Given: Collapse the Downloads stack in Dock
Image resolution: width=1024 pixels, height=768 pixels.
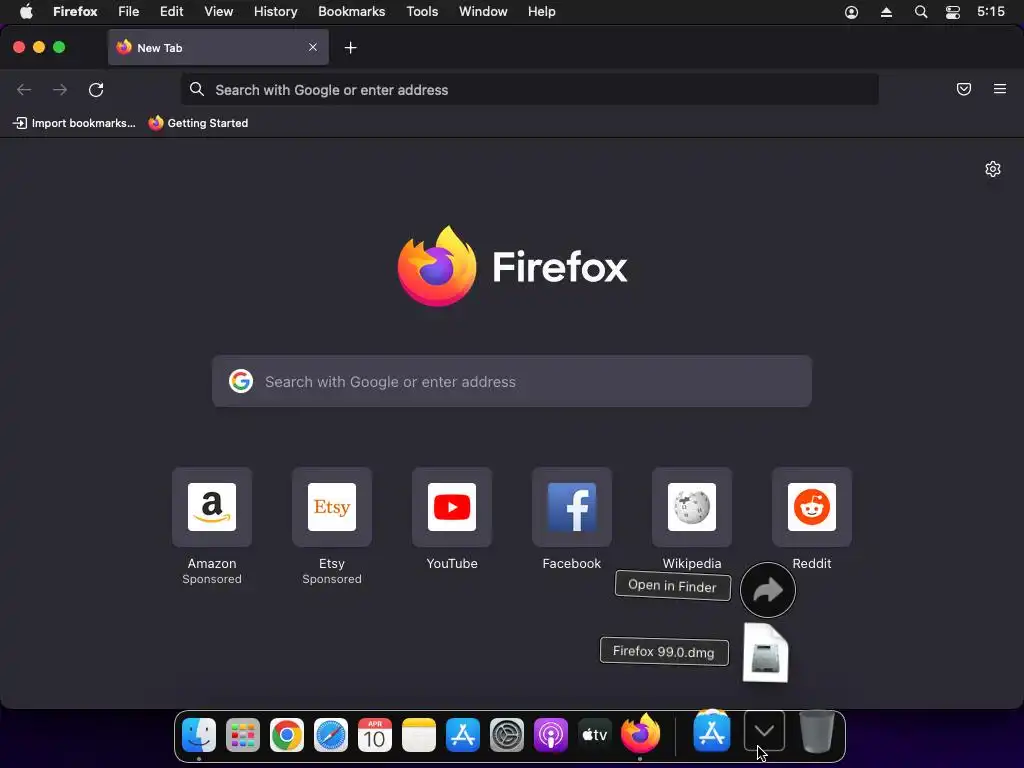Looking at the screenshot, I should click(764, 731).
